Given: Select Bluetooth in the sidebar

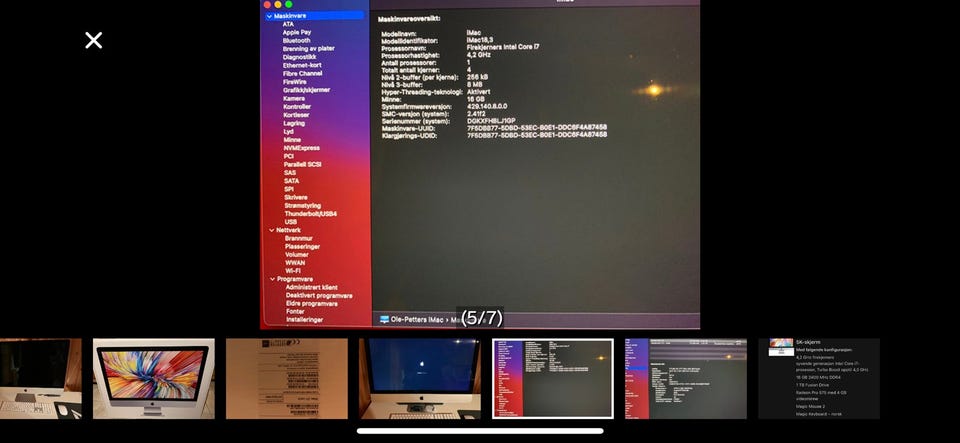Looking at the screenshot, I should pos(296,40).
